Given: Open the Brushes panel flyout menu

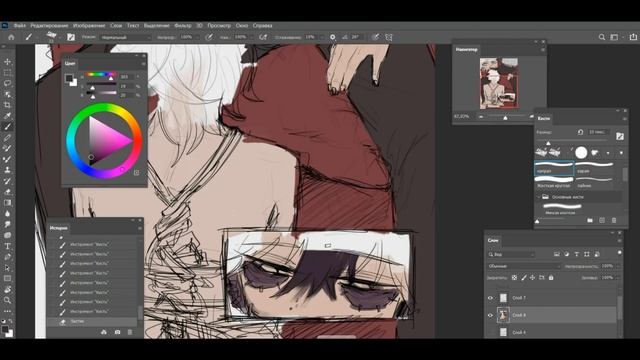Looking at the screenshot, I should point(624,119).
